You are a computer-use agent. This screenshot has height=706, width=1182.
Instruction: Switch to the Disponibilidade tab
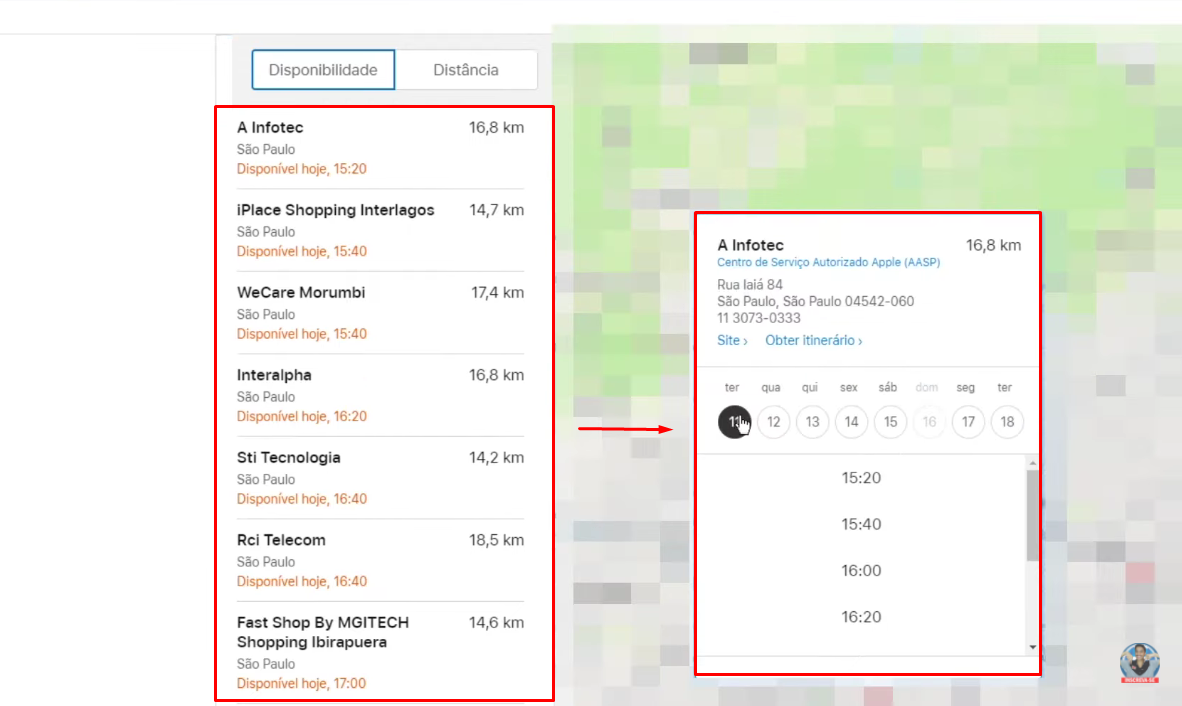[323, 70]
